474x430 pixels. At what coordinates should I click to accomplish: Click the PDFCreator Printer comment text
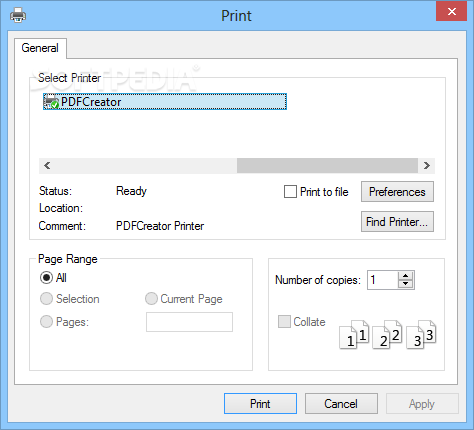pos(160,226)
